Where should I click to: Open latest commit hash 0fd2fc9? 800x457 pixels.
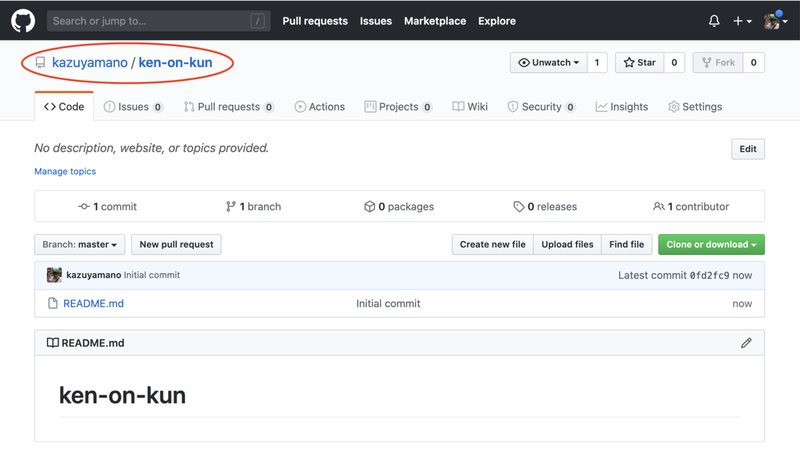pos(710,275)
